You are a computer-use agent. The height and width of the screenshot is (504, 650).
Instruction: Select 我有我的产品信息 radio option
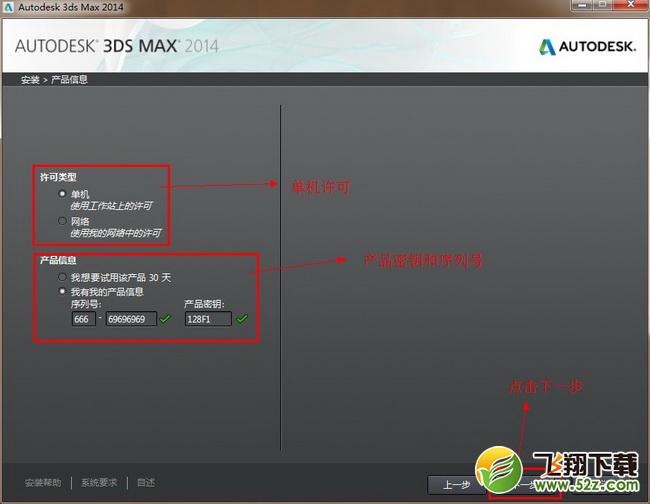[62, 291]
